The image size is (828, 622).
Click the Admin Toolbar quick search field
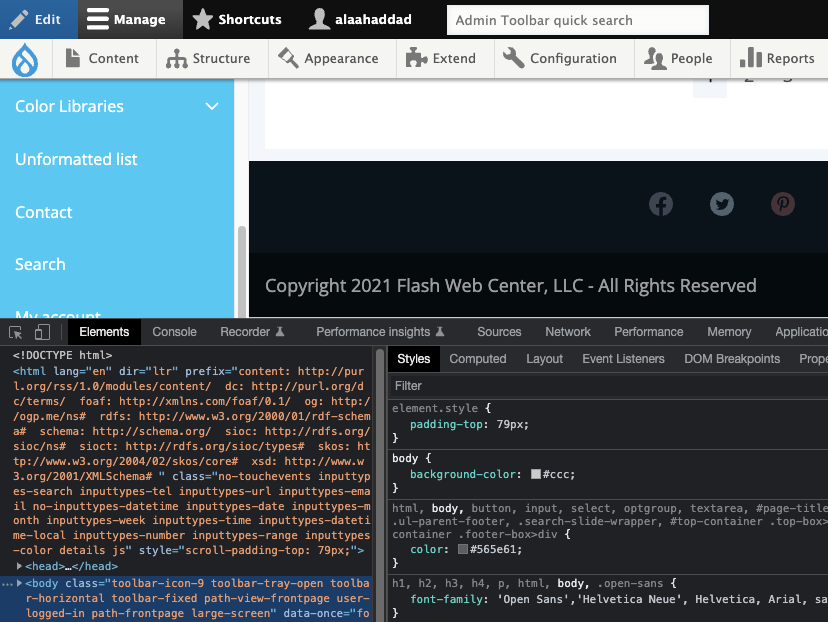click(577, 19)
